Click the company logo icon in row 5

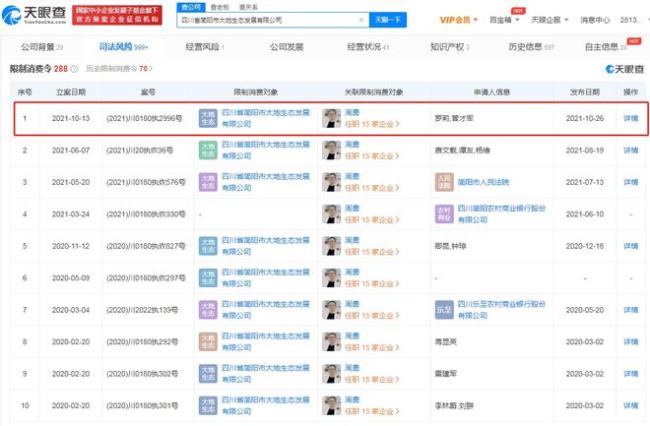(208, 246)
